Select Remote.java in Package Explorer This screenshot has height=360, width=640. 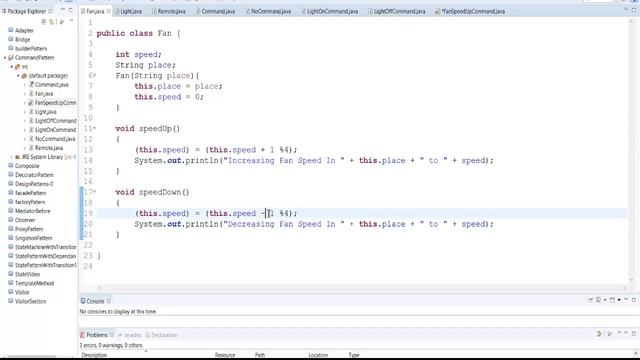49,148
